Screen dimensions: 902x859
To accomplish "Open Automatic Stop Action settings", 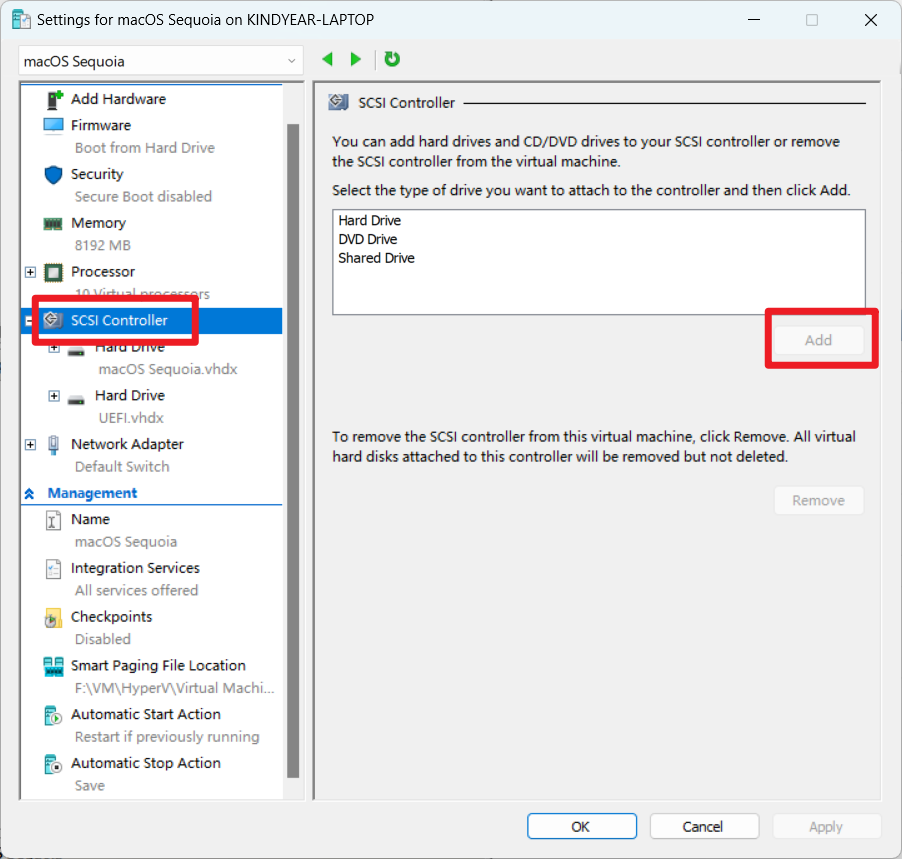I will (x=146, y=763).
